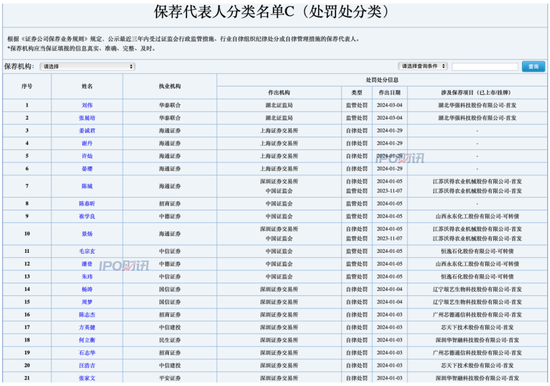
Task: Open name link 刘伟 in row 1
Action: click(87, 105)
